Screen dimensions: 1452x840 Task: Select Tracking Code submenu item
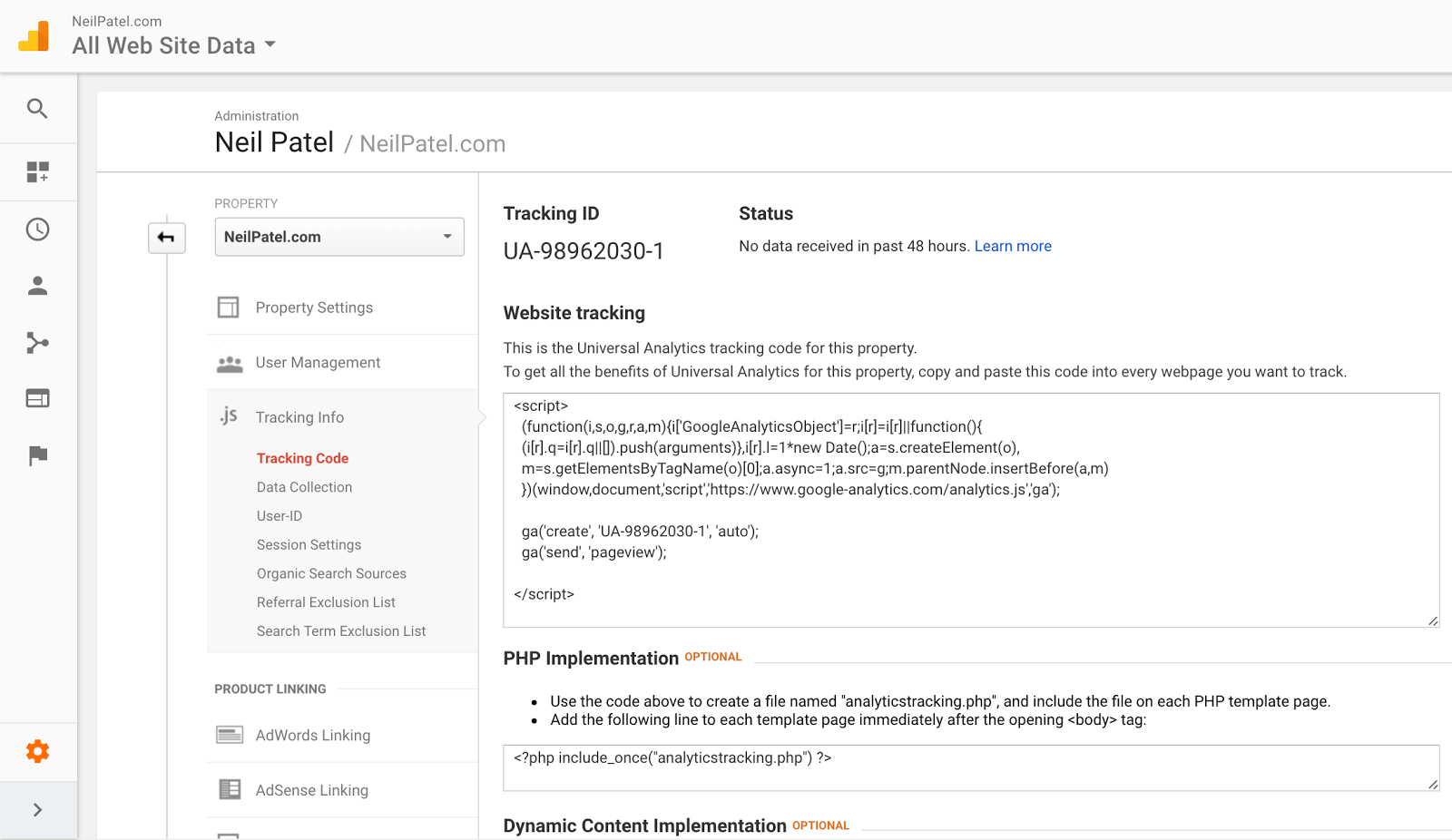coord(302,458)
